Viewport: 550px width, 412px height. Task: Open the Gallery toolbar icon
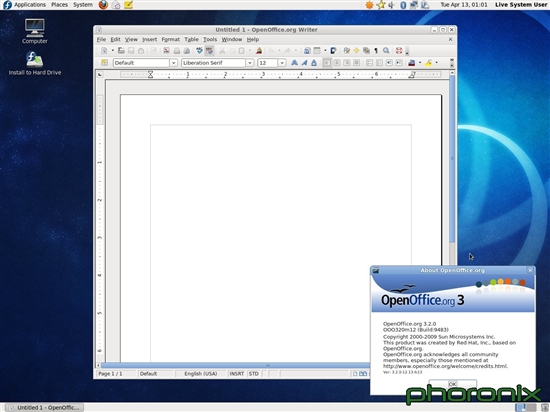pyautogui.click(x=366, y=51)
